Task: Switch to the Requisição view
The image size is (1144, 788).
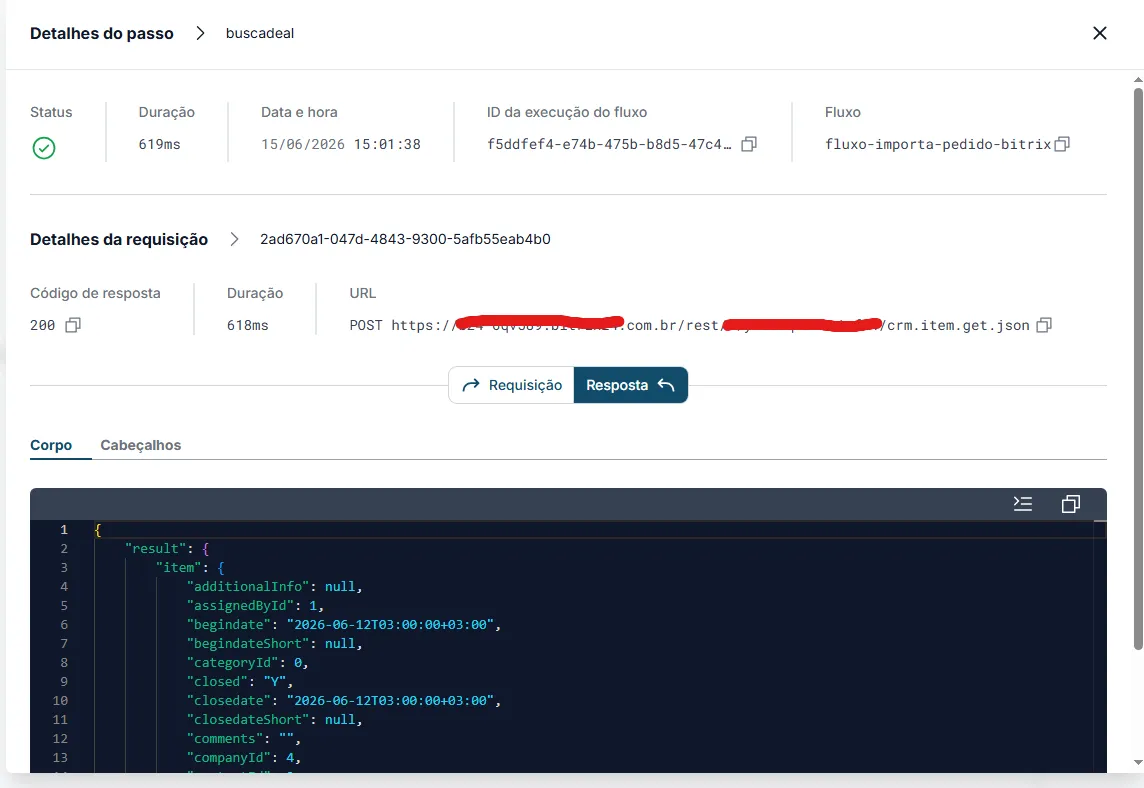Action: 511,385
